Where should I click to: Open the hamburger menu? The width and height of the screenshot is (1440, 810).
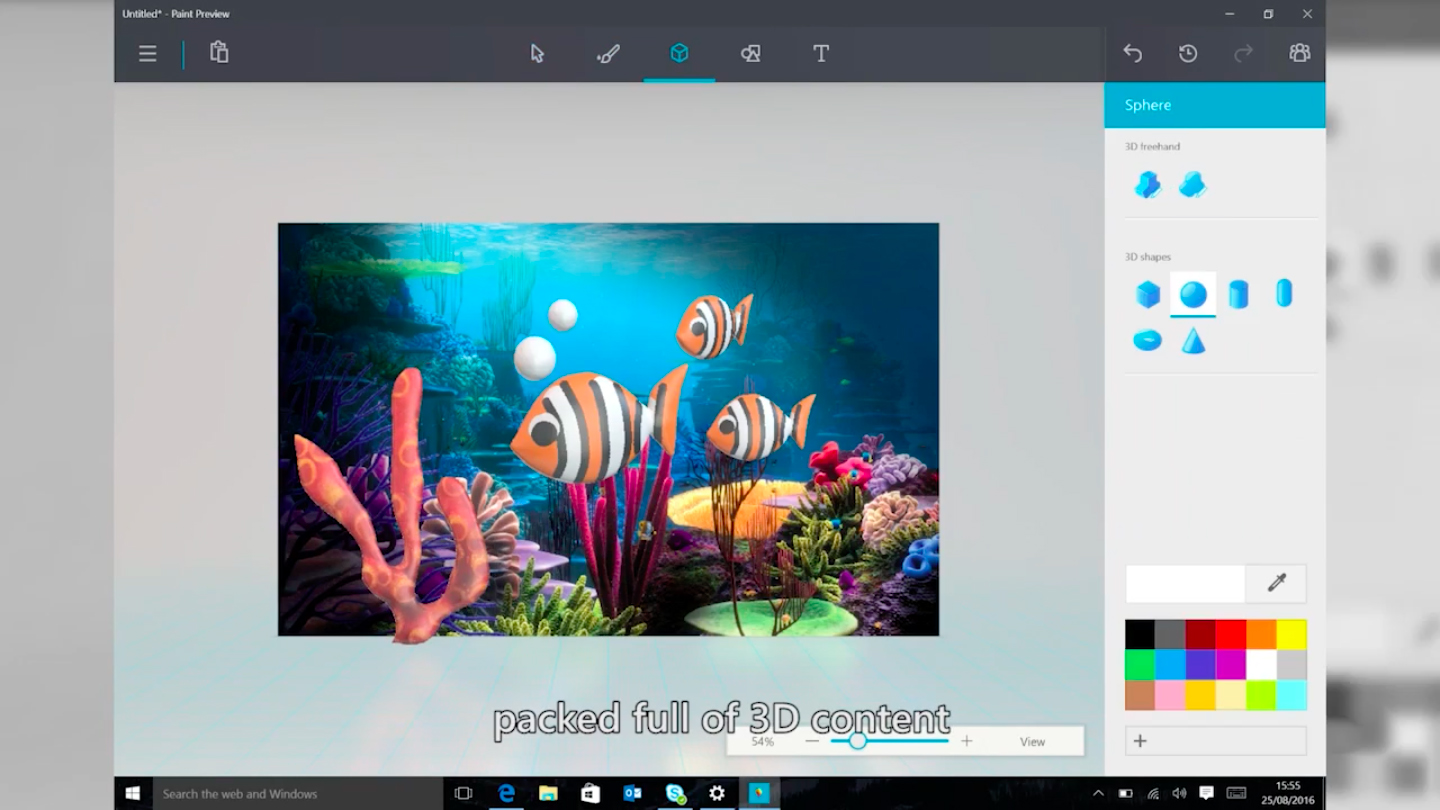click(x=147, y=54)
